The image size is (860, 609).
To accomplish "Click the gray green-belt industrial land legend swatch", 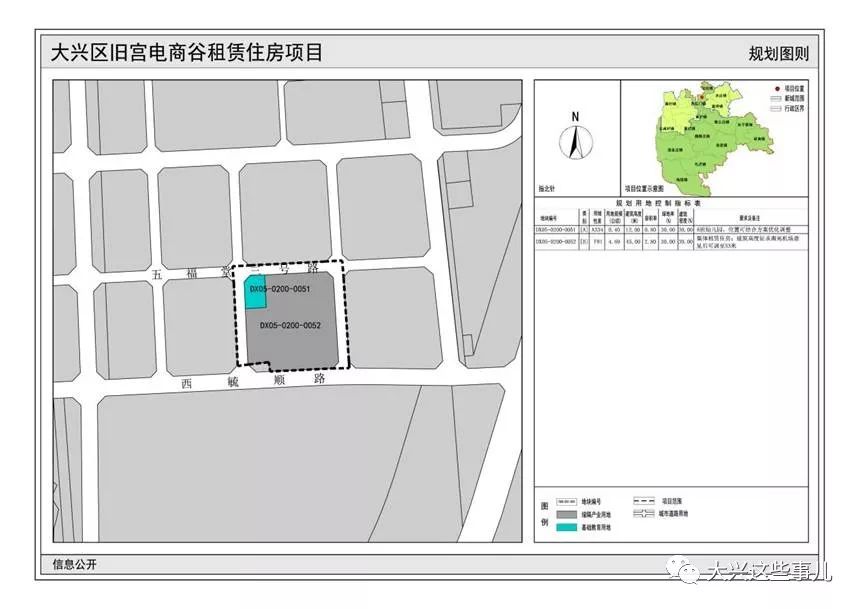I will (x=567, y=515).
